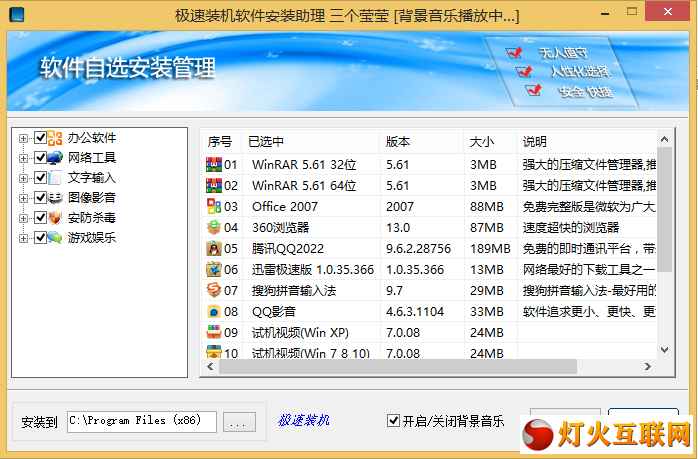Uncheck the 游戏娱乐 checkbox
This screenshot has height=459, width=698.
pos(40,238)
